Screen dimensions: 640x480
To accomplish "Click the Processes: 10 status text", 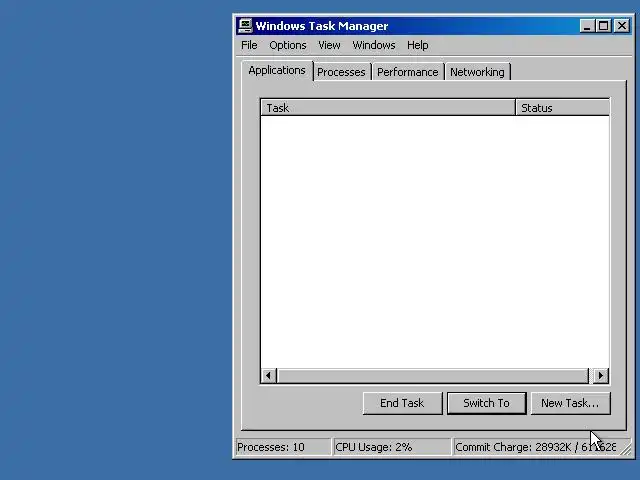I will (271, 447).
